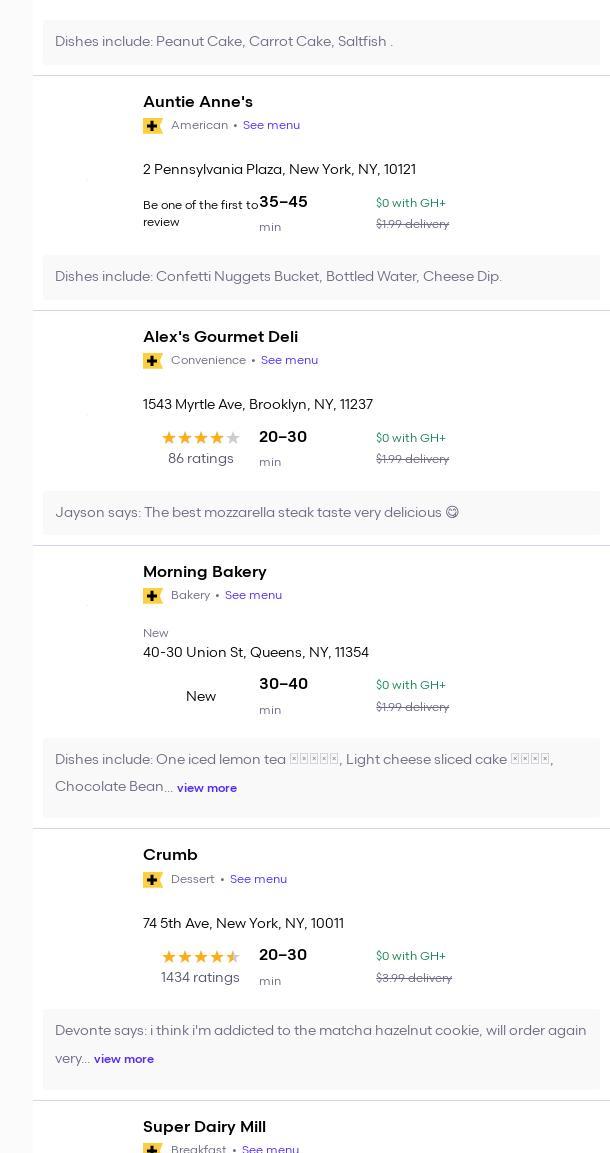Open the Morning Bakery restaurant title
This screenshot has height=1153, width=610.
204,572
